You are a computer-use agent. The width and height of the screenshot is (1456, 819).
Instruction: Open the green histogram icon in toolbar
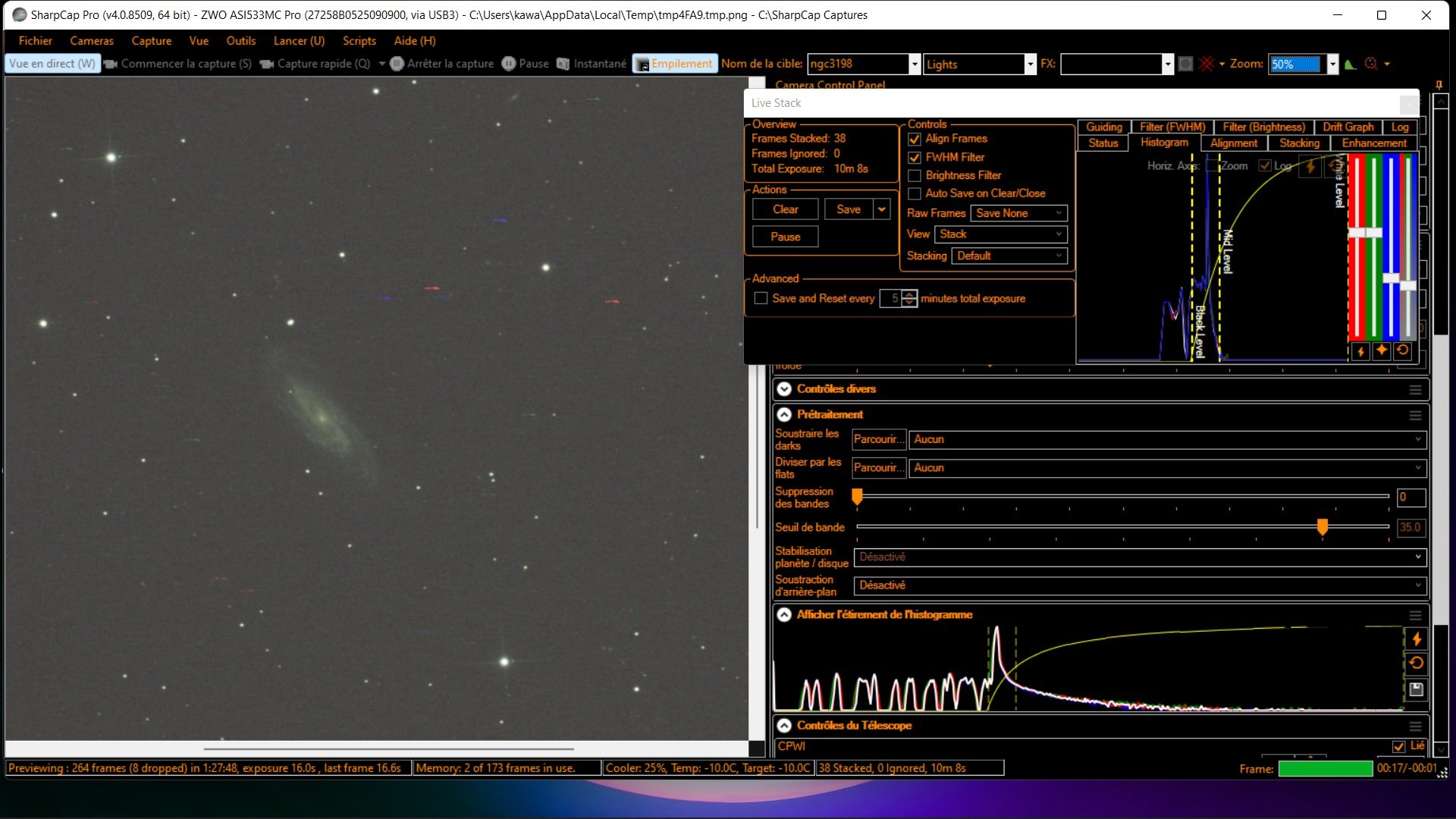(x=1351, y=64)
